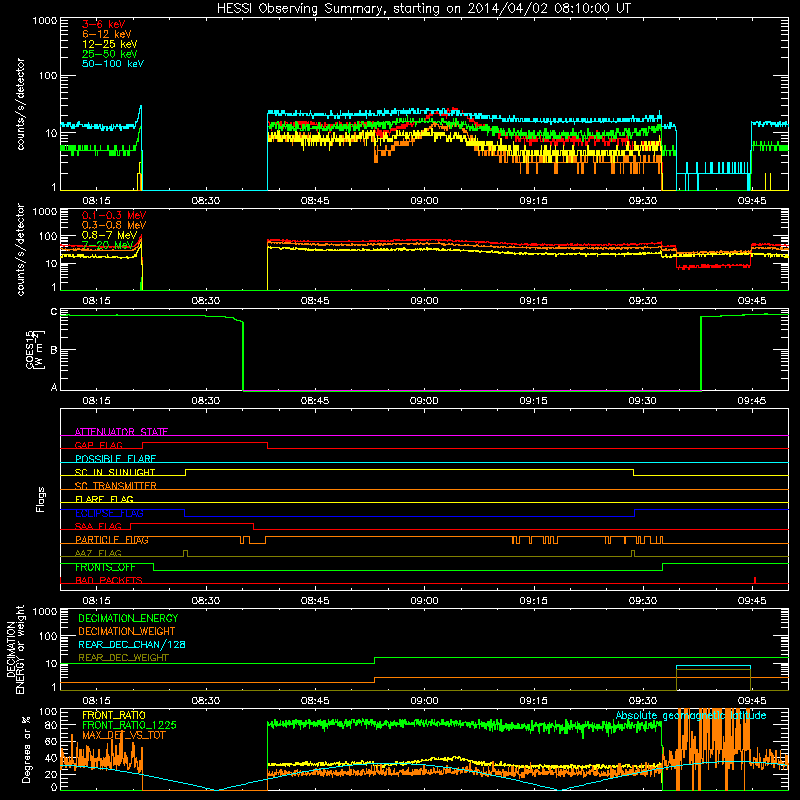800x800 pixels.
Task: Click the DECIMATION_WEIGHT legend label
Action: click(x=127, y=631)
